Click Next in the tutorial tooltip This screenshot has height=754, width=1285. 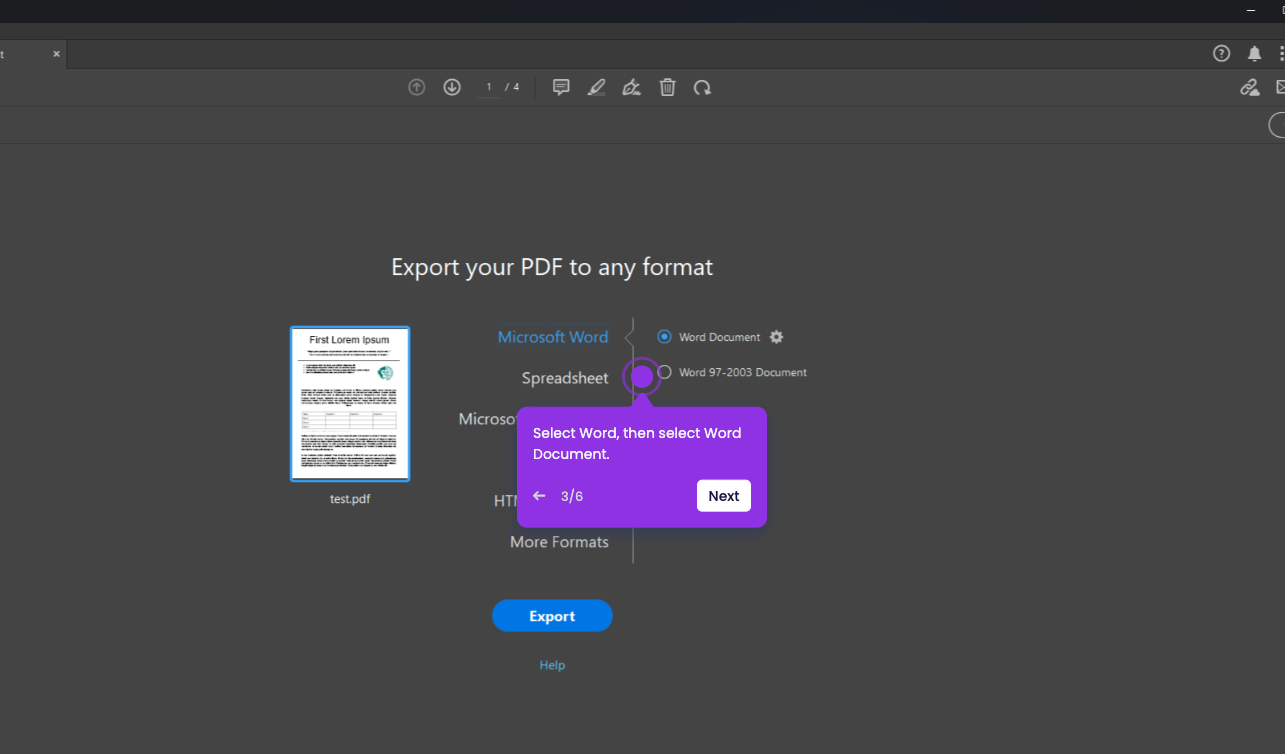coord(724,496)
